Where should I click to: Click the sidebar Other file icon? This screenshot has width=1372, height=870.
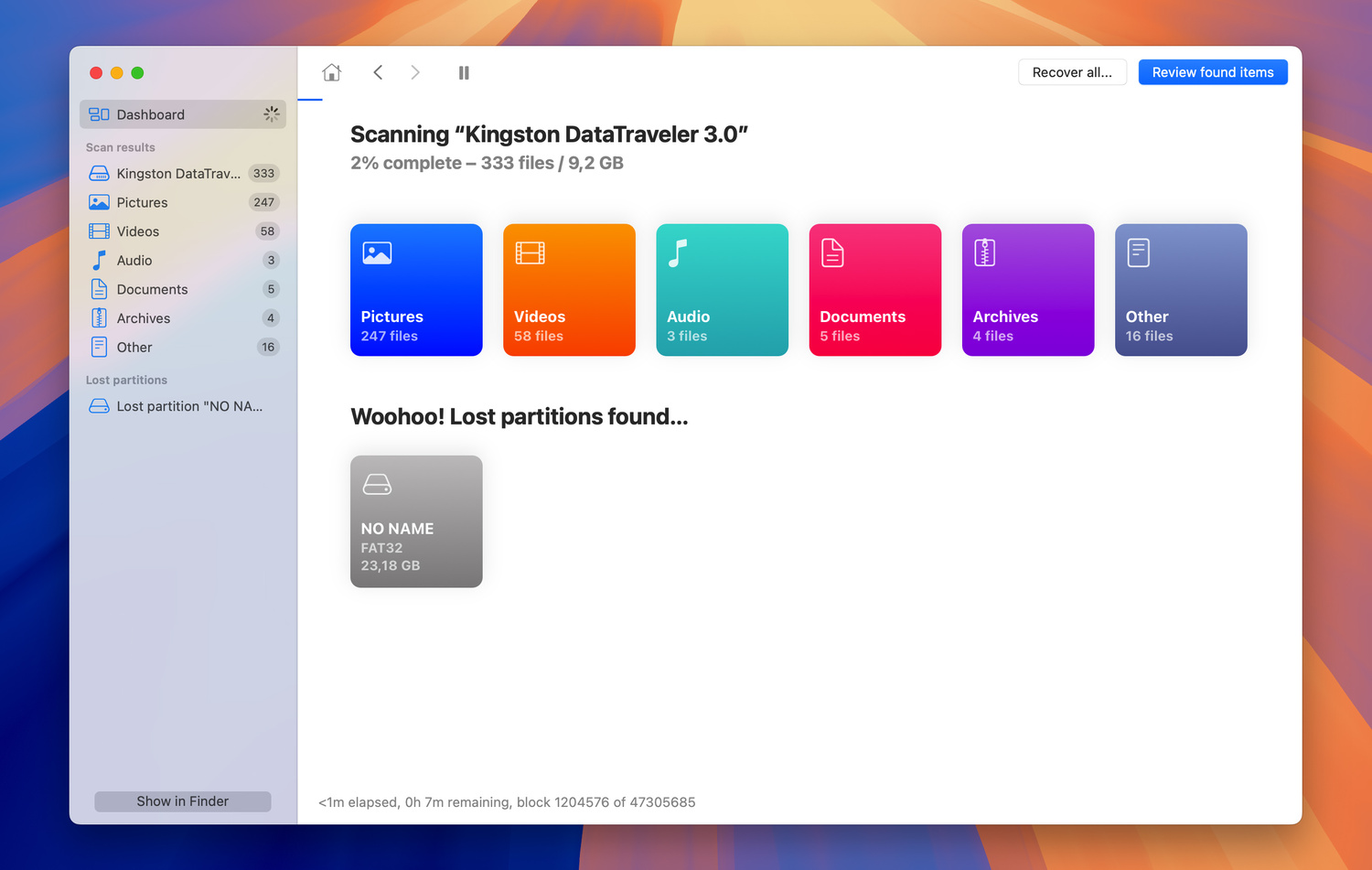pyautogui.click(x=99, y=347)
